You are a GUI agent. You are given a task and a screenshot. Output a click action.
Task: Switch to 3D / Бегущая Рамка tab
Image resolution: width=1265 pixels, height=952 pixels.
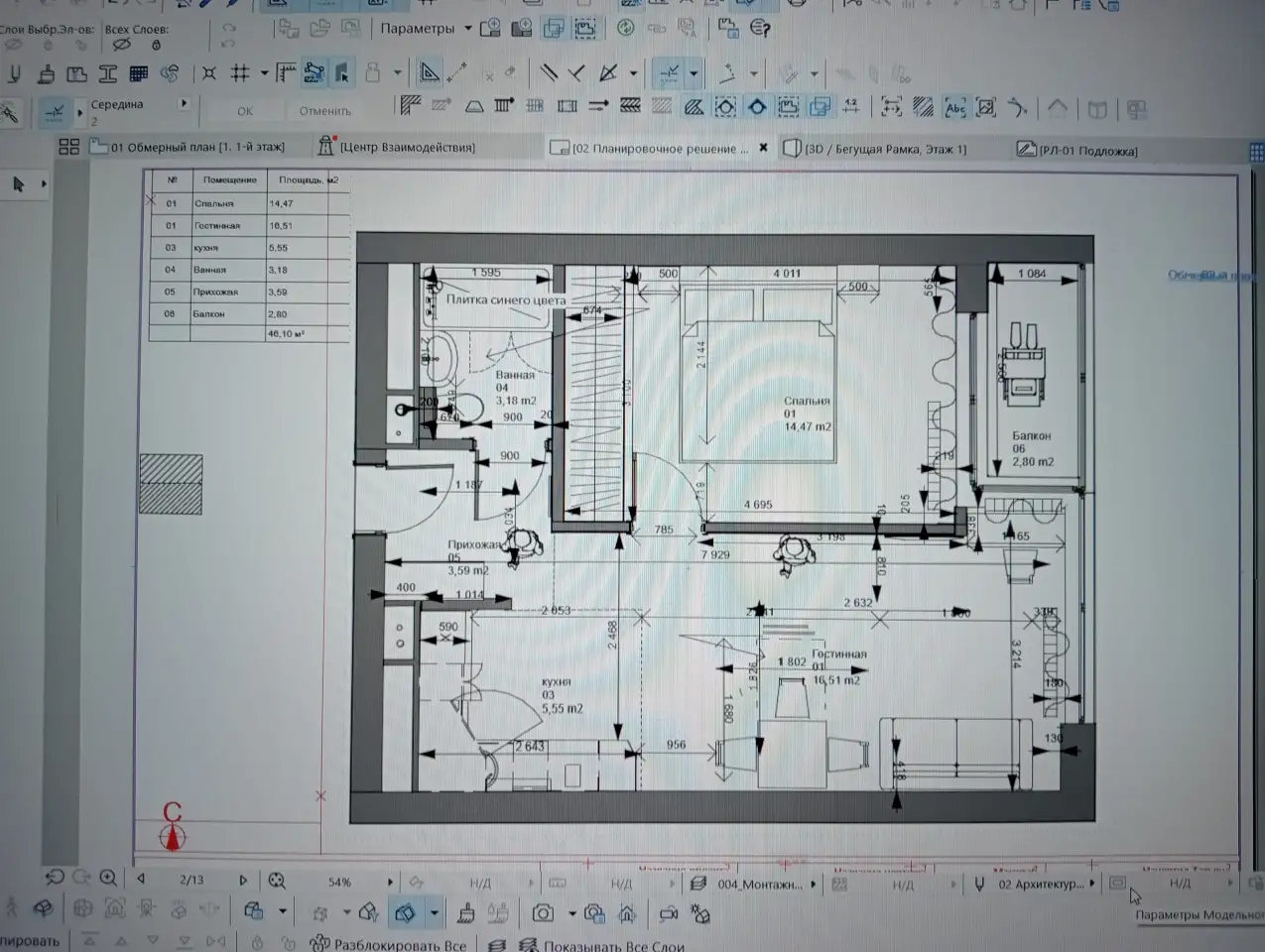(x=875, y=149)
